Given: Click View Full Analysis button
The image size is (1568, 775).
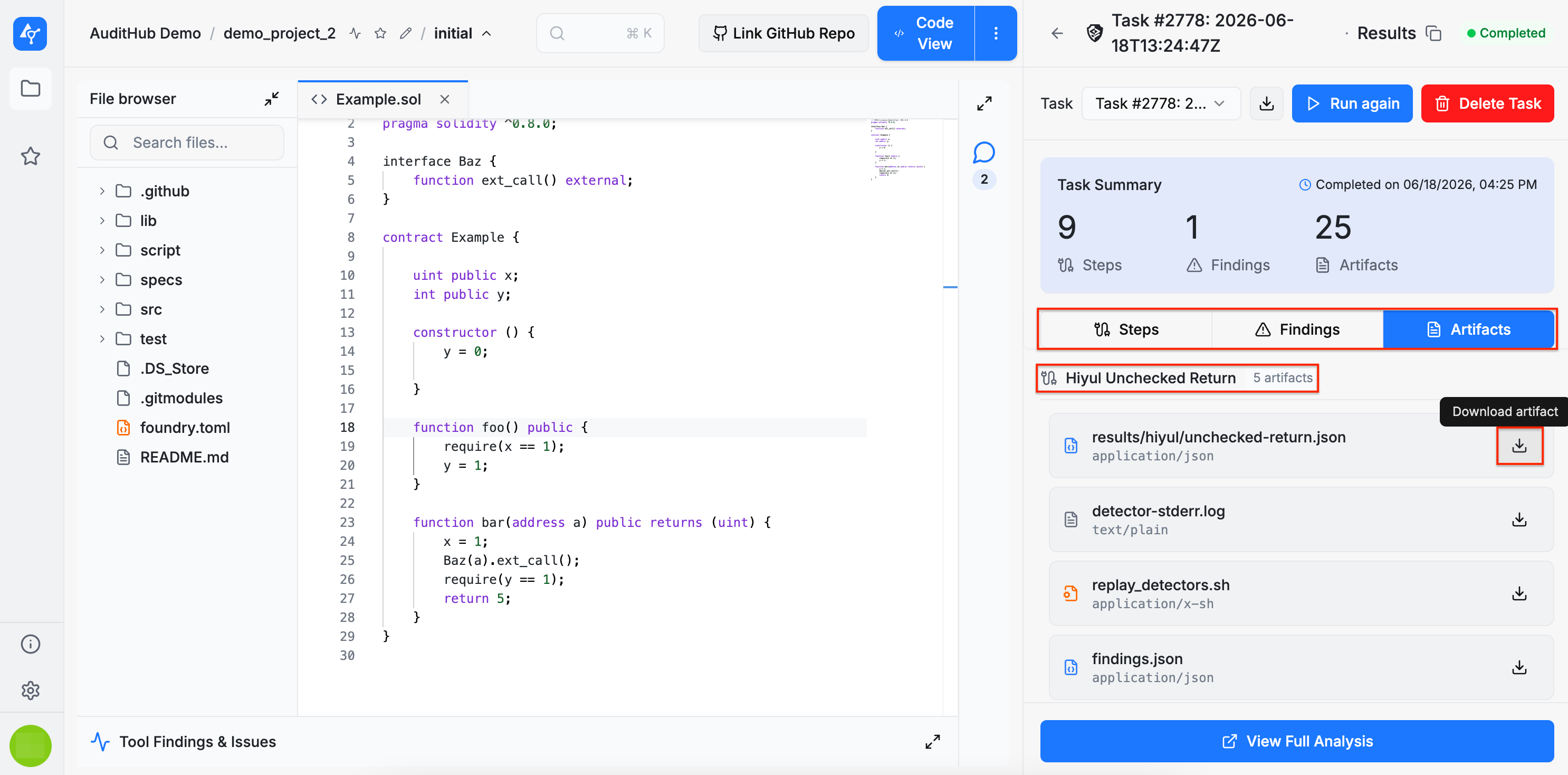Looking at the screenshot, I should pyautogui.click(x=1296, y=742).
